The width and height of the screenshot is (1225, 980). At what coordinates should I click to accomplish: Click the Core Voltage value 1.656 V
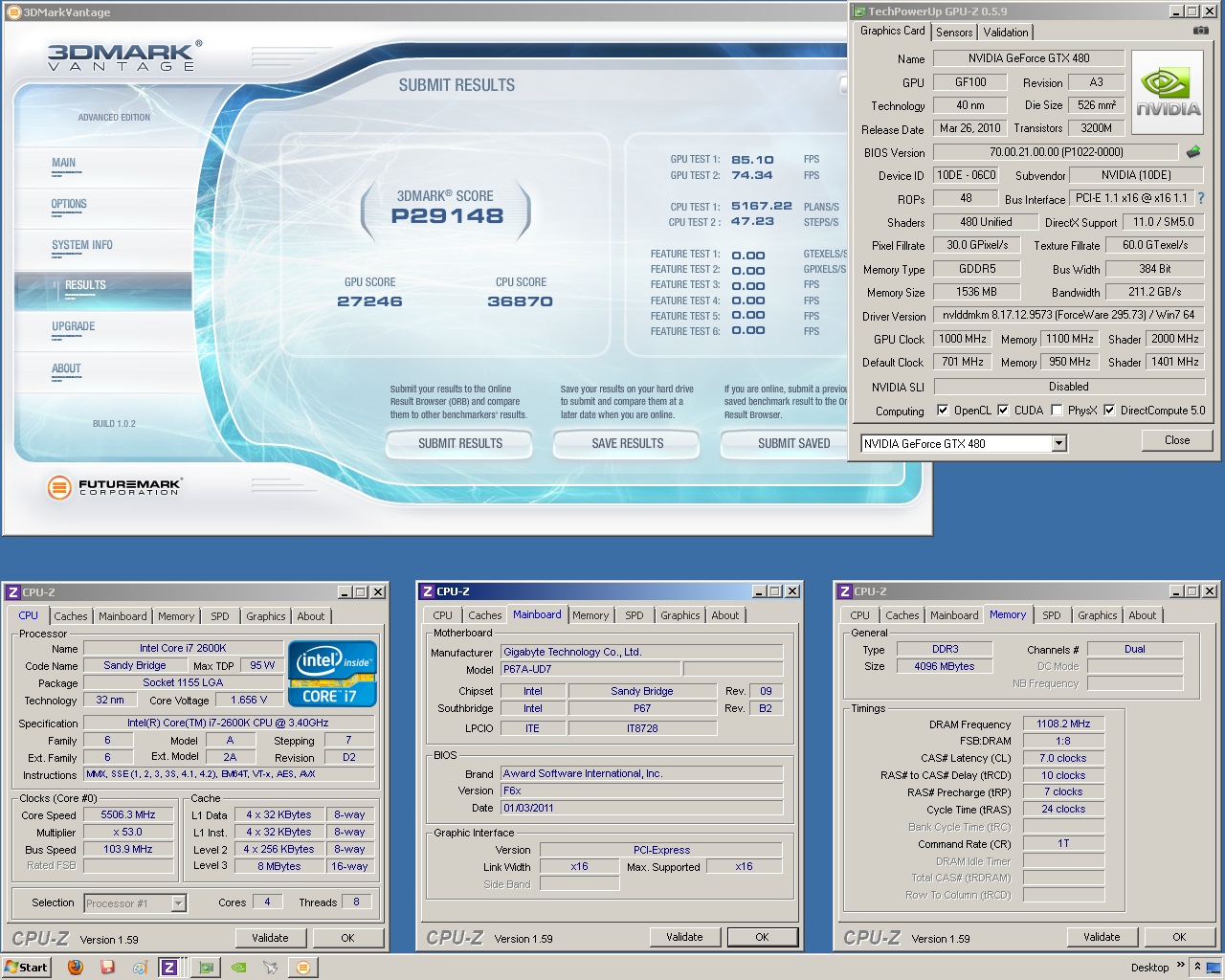(250, 700)
